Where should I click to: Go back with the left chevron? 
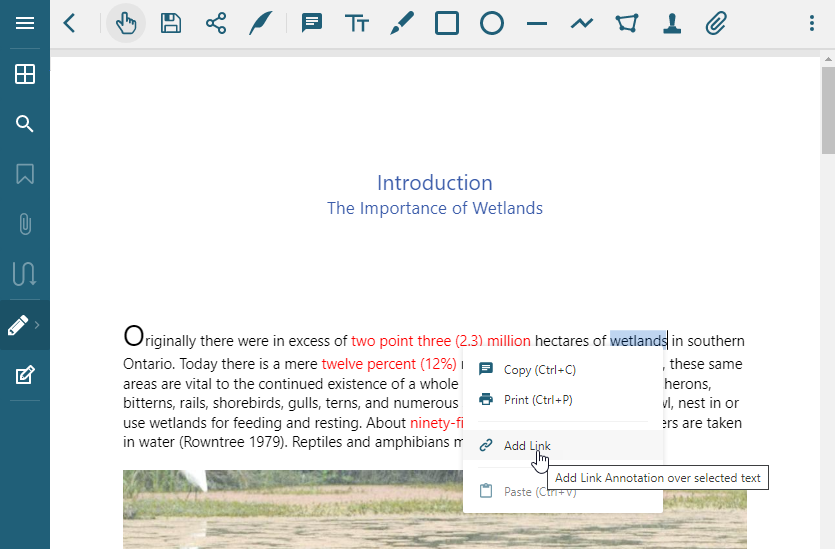tap(70, 23)
